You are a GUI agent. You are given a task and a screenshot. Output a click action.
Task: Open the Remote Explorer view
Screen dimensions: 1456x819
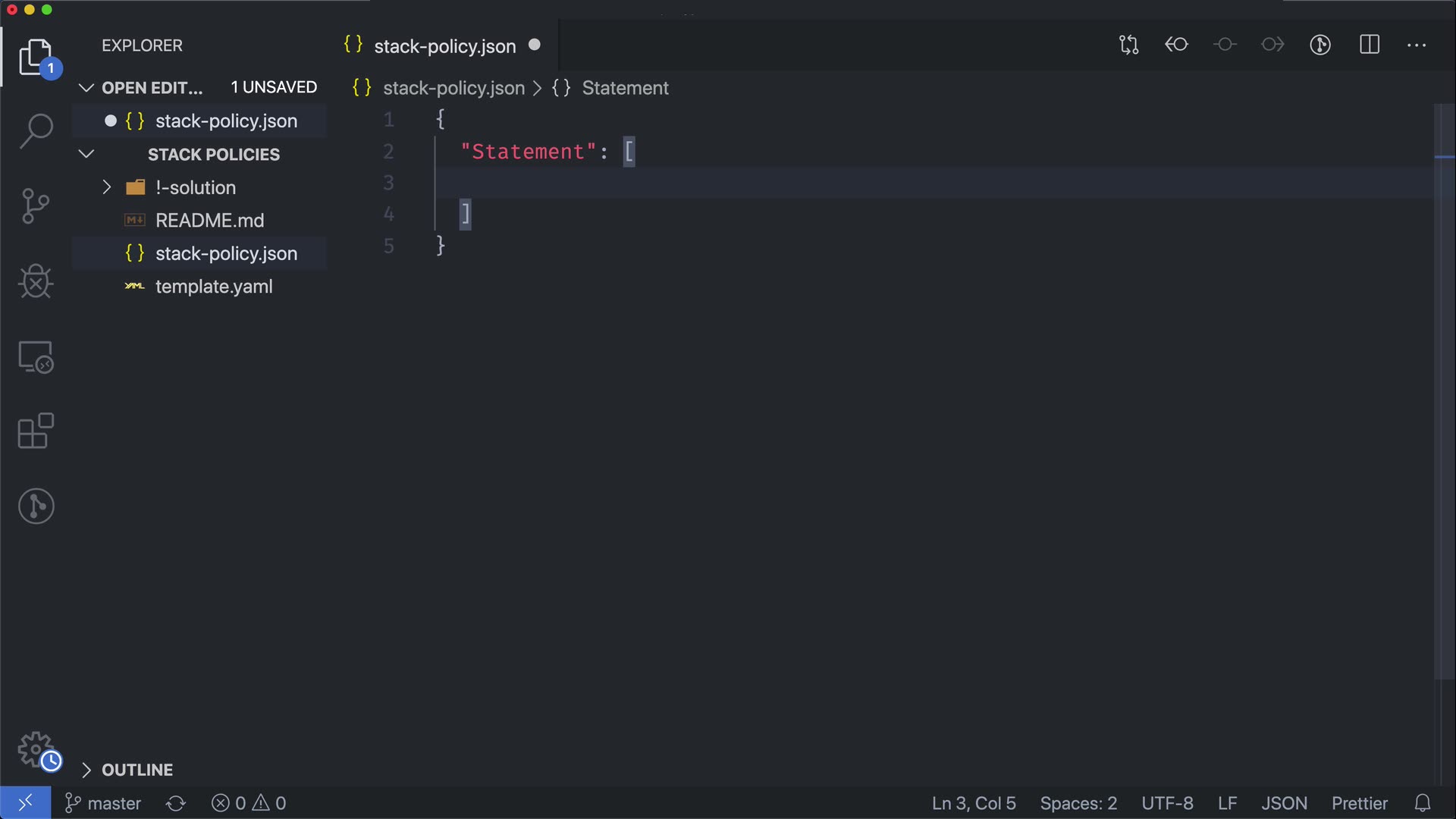(x=36, y=357)
